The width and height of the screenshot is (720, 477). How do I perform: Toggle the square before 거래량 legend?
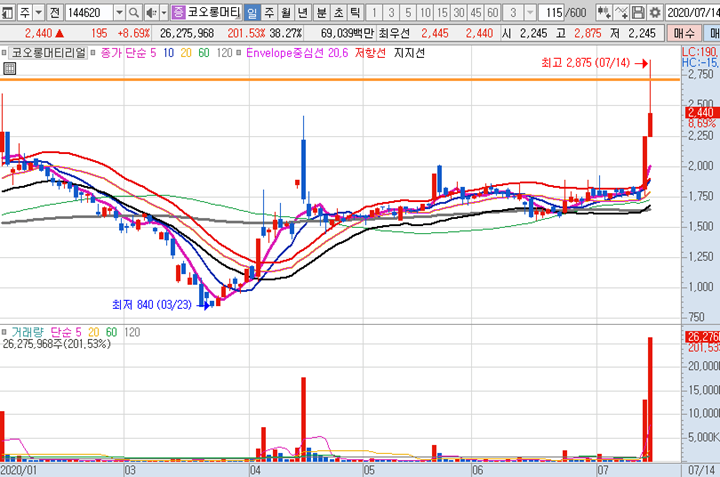coord(4,331)
